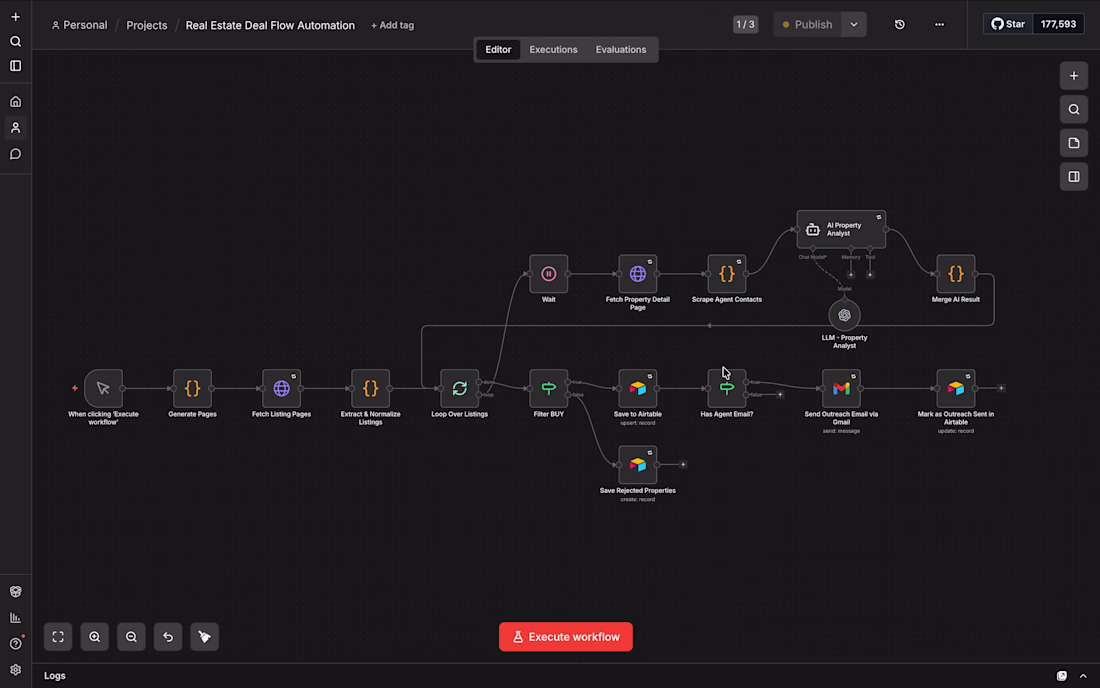The height and width of the screenshot is (688, 1100).
Task: Click the Logs panel header label
Action: pos(55,676)
